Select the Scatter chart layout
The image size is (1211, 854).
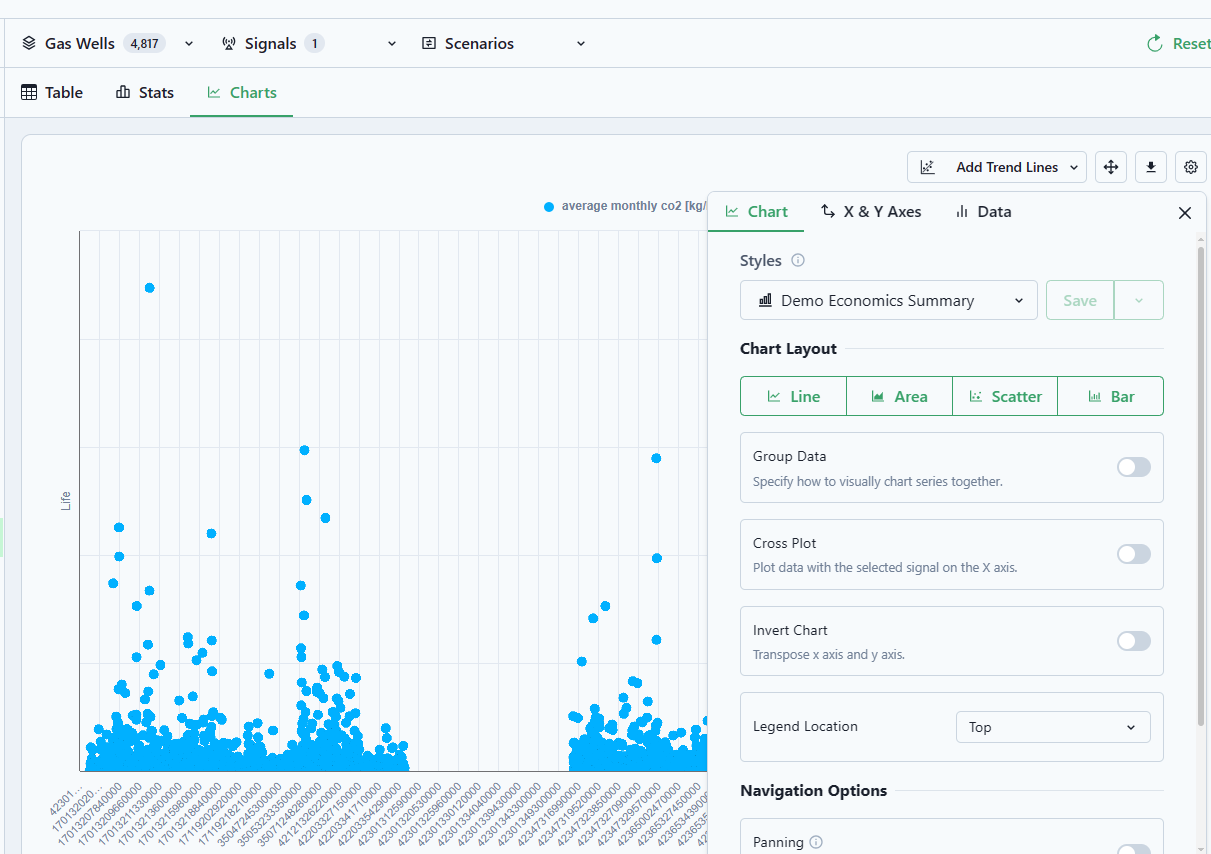pyautogui.click(x=1005, y=396)
